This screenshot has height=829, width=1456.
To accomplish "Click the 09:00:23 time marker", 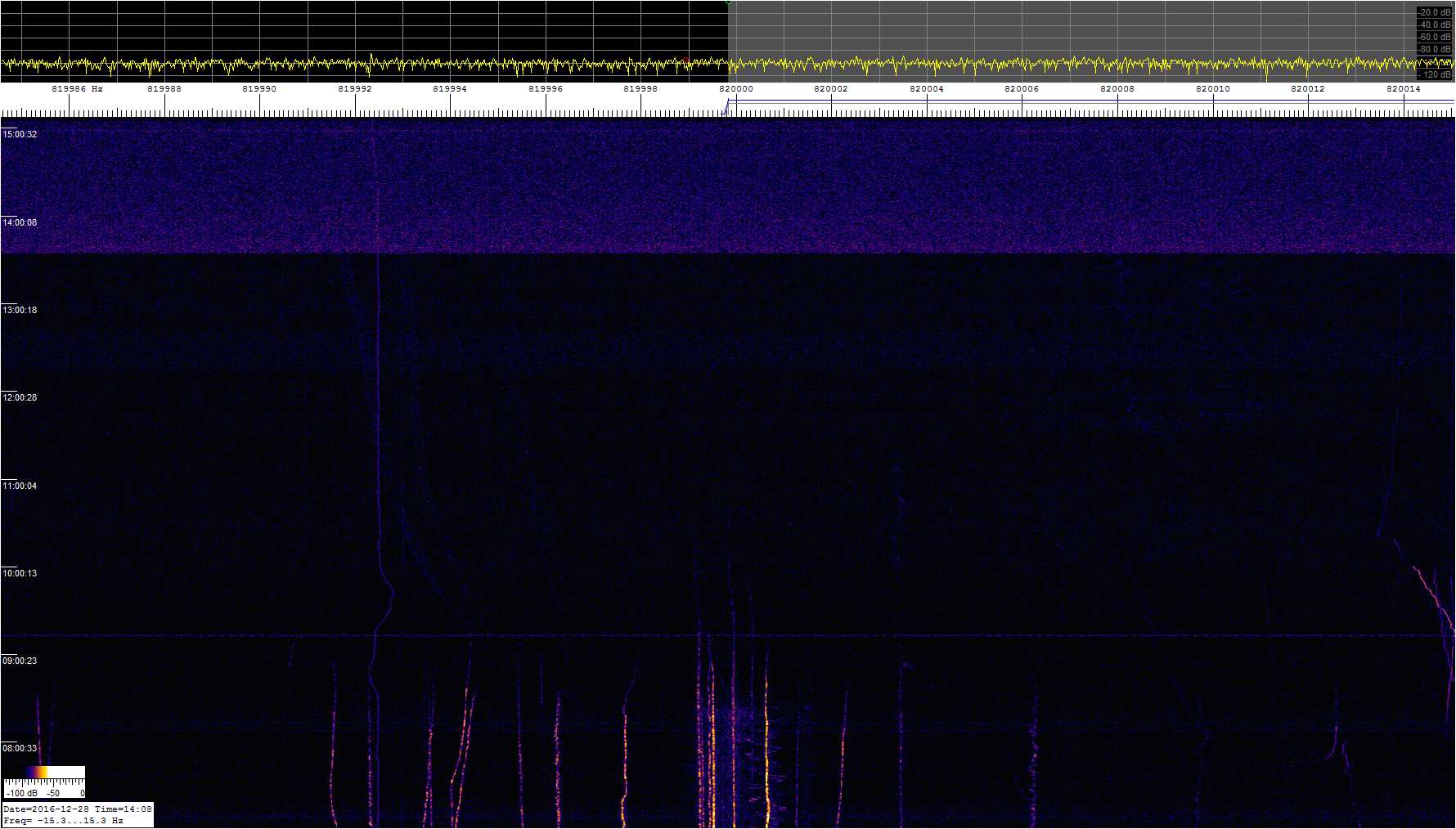I will point(20,661).
